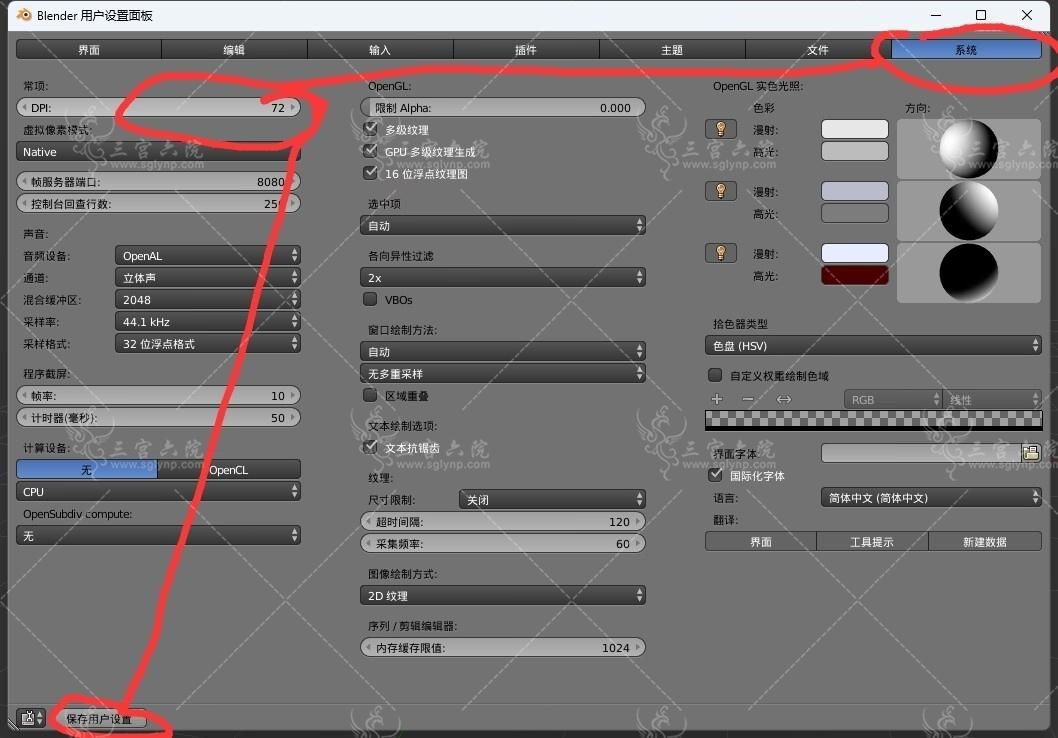
Task: Open the dark red 高光 color swatch
Action: click(855, 275)
